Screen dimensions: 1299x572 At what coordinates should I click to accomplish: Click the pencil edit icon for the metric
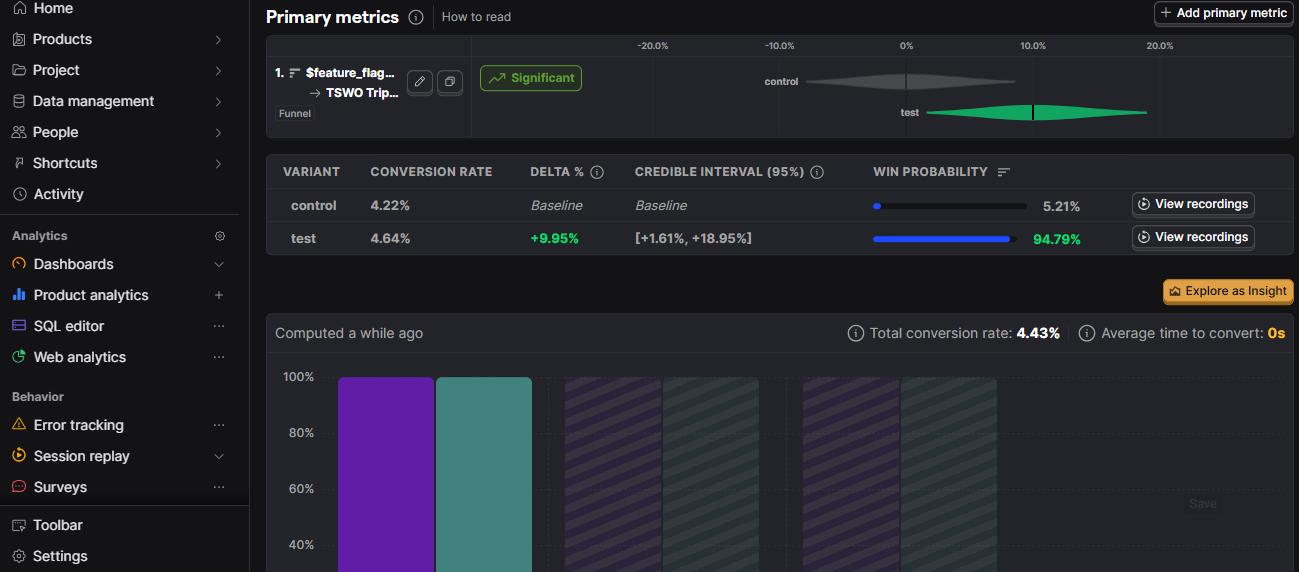(420, 82)
